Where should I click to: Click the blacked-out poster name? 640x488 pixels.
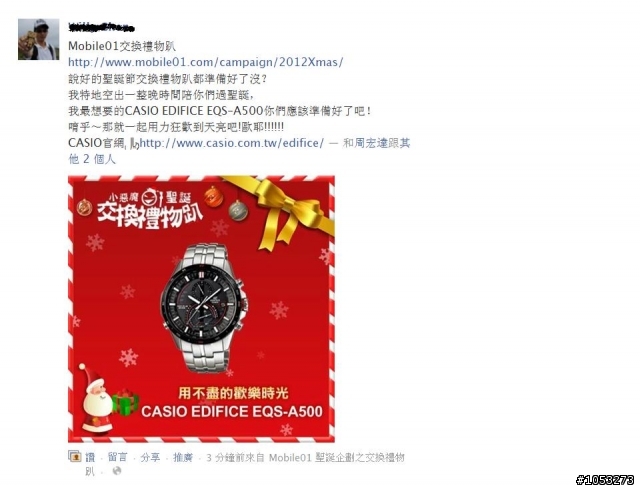[102, 28]
